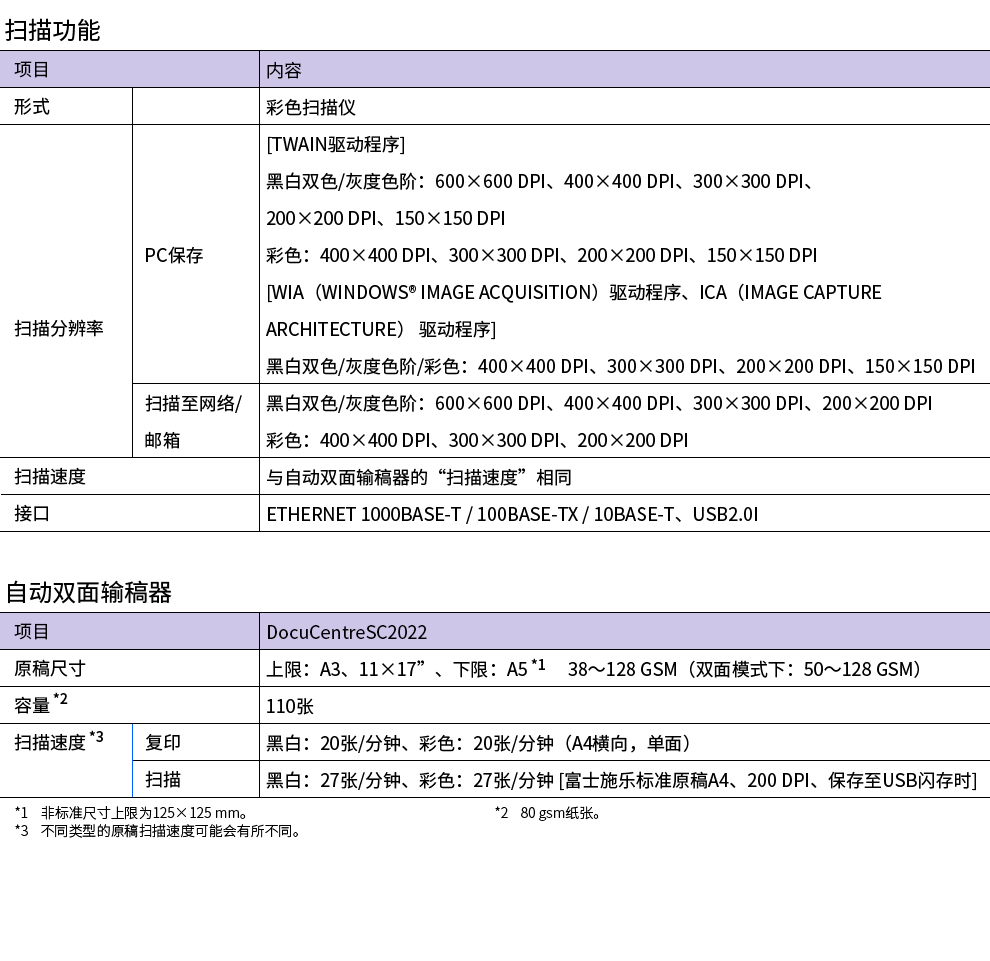
Task: Select the DocuCentreSC2022 column header
Action: (x=347, y=632)
